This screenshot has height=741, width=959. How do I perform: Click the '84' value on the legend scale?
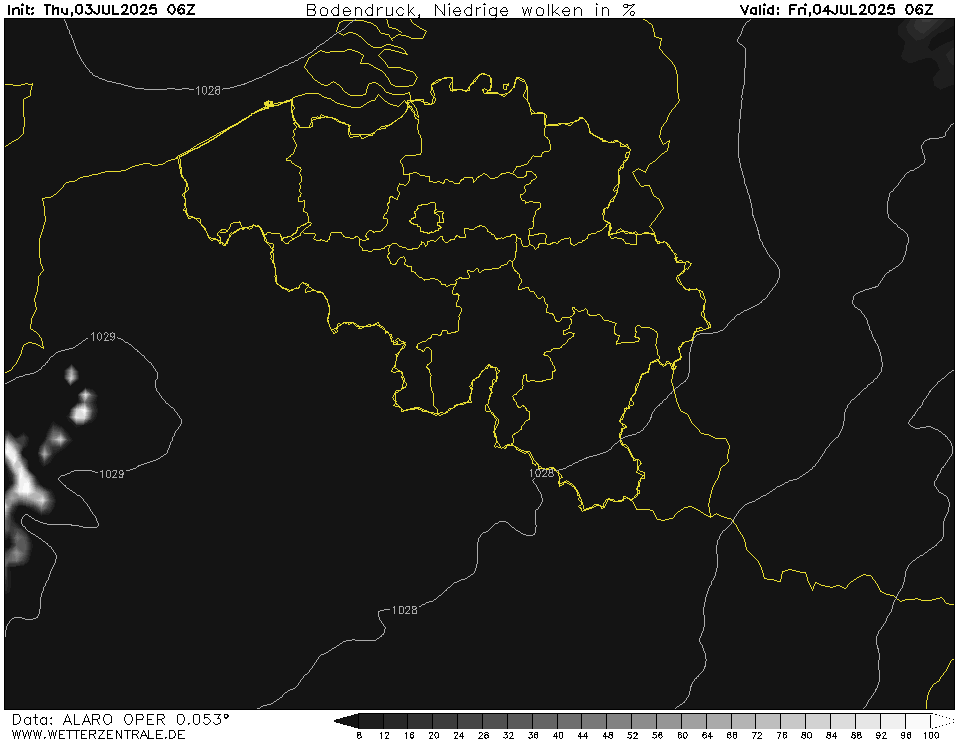point(831,735)
